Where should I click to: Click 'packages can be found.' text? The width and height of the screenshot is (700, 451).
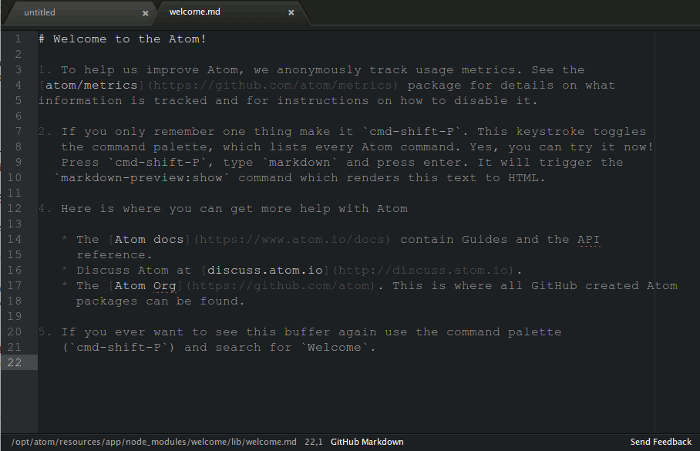pyautogui.click(x=160, y=301)
